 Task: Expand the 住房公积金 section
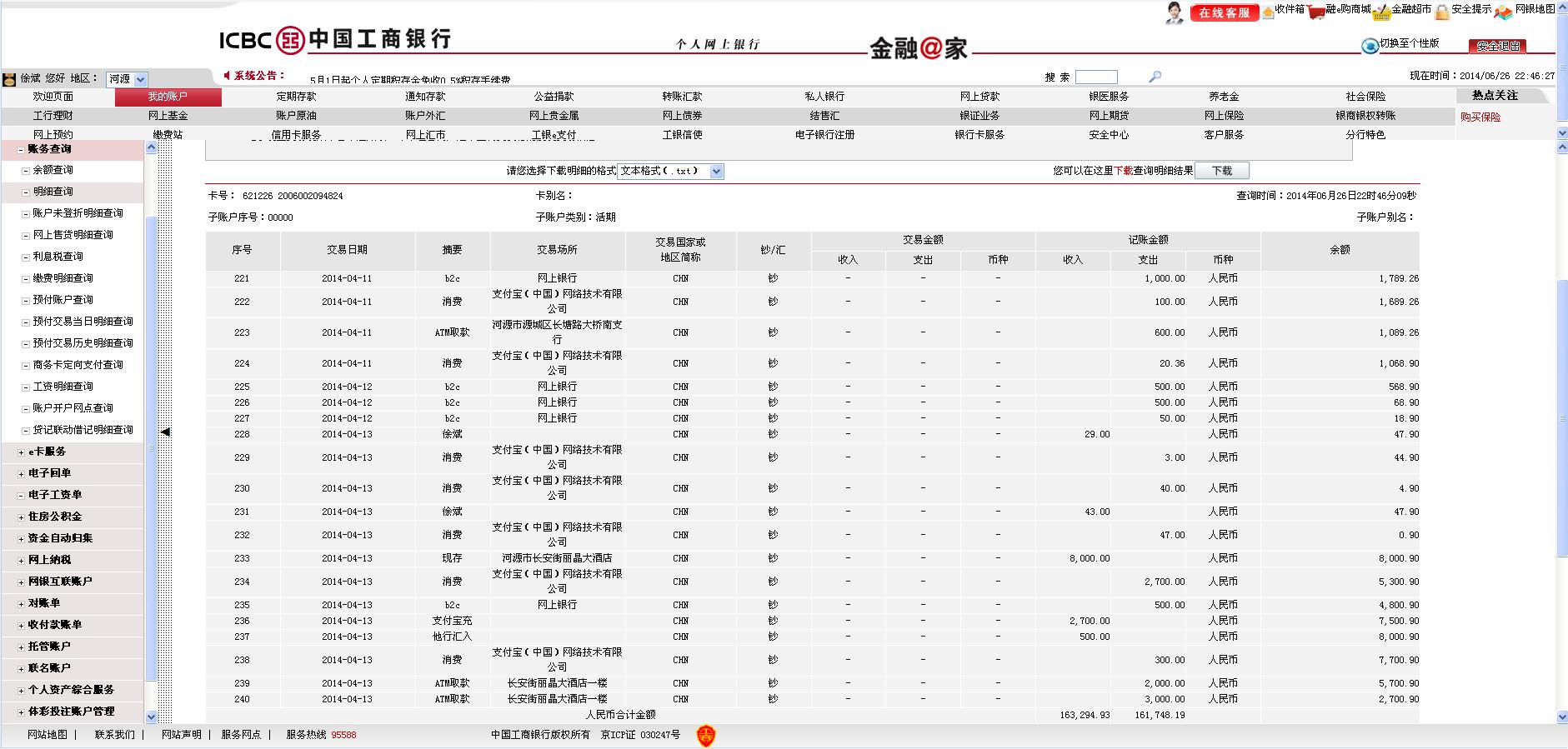click(x=21, y=517)
